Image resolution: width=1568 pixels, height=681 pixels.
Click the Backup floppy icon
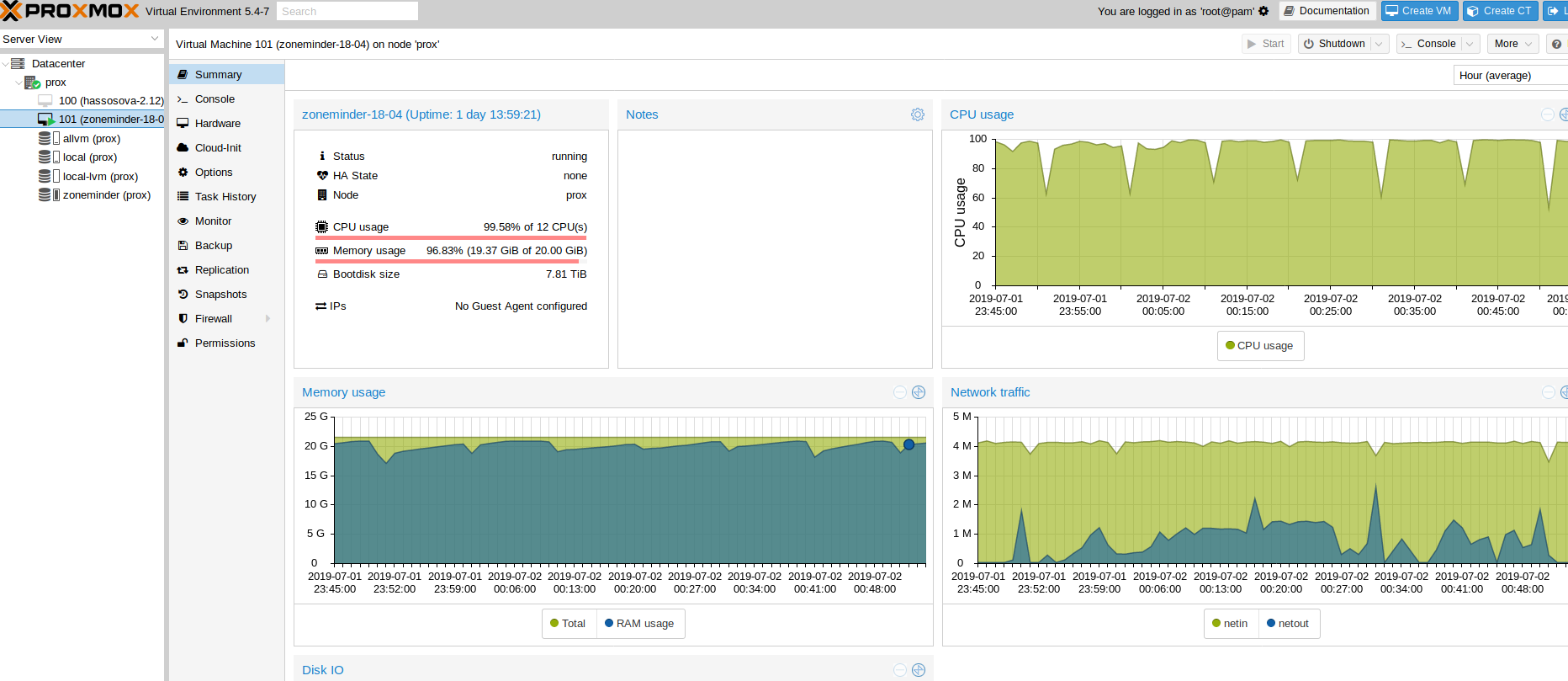coord(183,245)
